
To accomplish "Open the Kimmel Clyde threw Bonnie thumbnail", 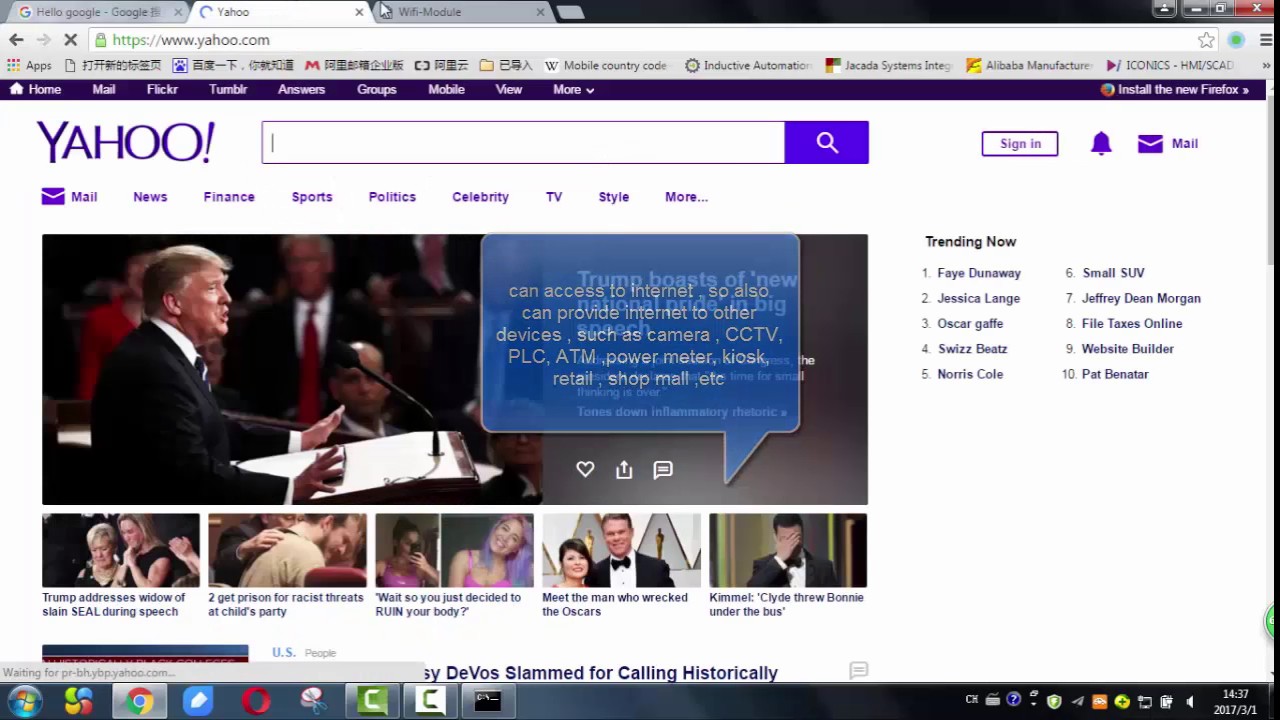I will (788, 550).
